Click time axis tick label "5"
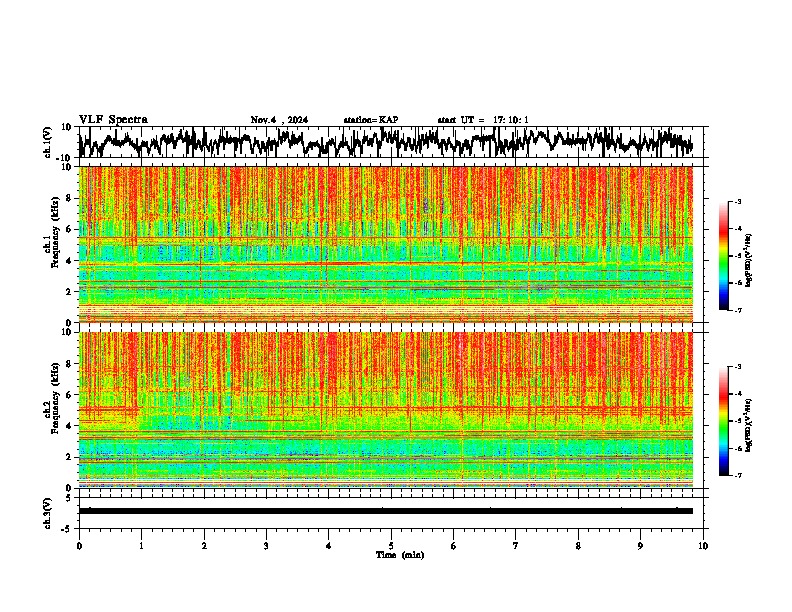This screenshot has width=792, height=612. tap(391, 546)
